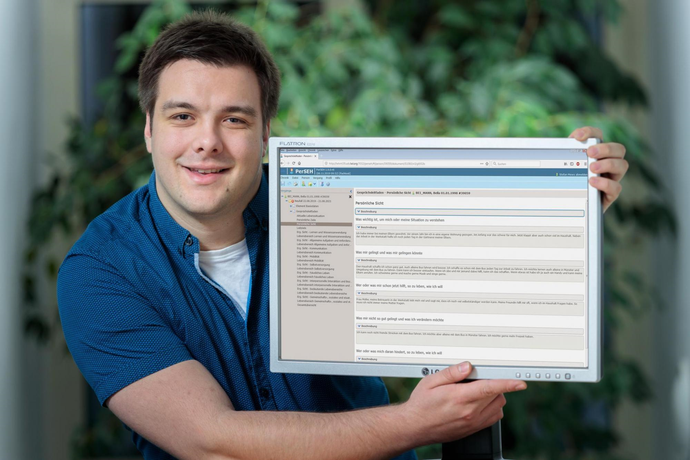The image size is (690, 460).
Task: Toggle Beschreibung under 'Was mir nicht so gut gelingt'
Action: click(368, 326)
